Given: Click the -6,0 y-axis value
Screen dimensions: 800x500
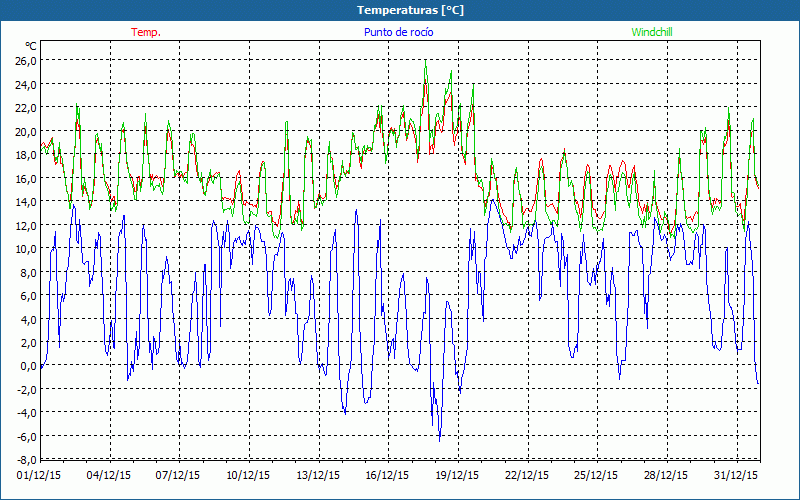Looking at the screenshot, I should tap(27, 436).
